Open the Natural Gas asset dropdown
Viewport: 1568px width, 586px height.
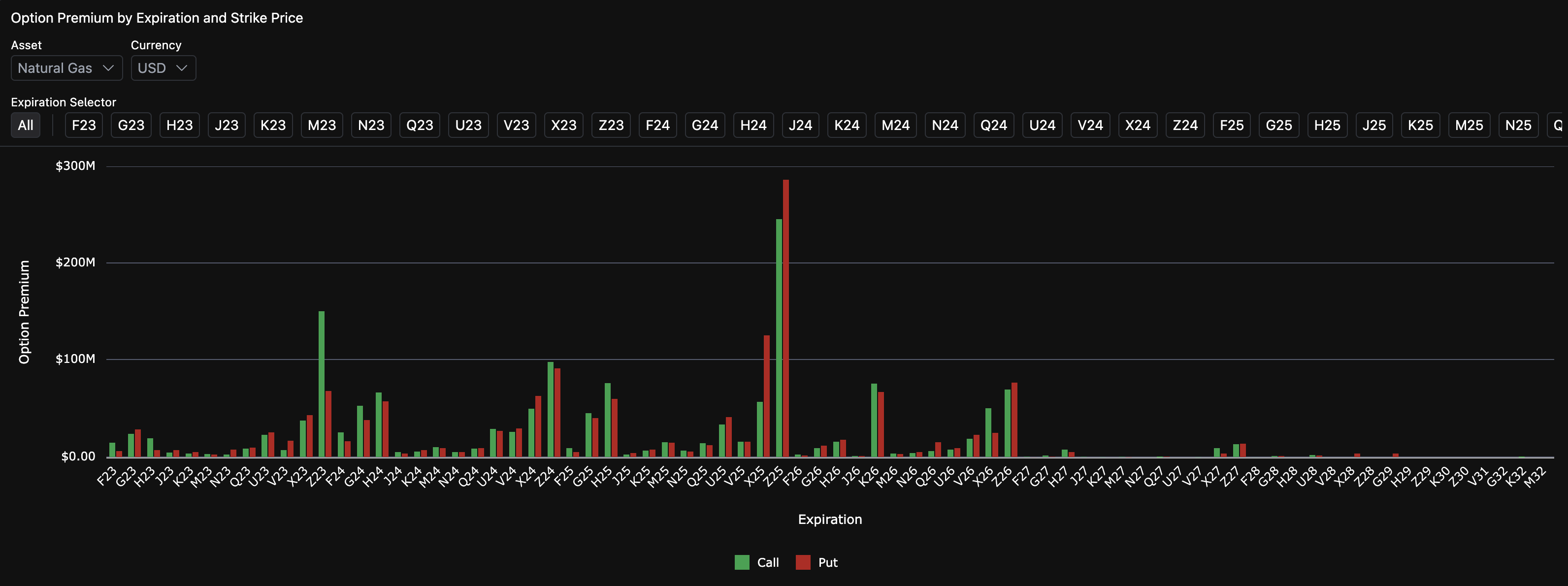pos(66,68)
